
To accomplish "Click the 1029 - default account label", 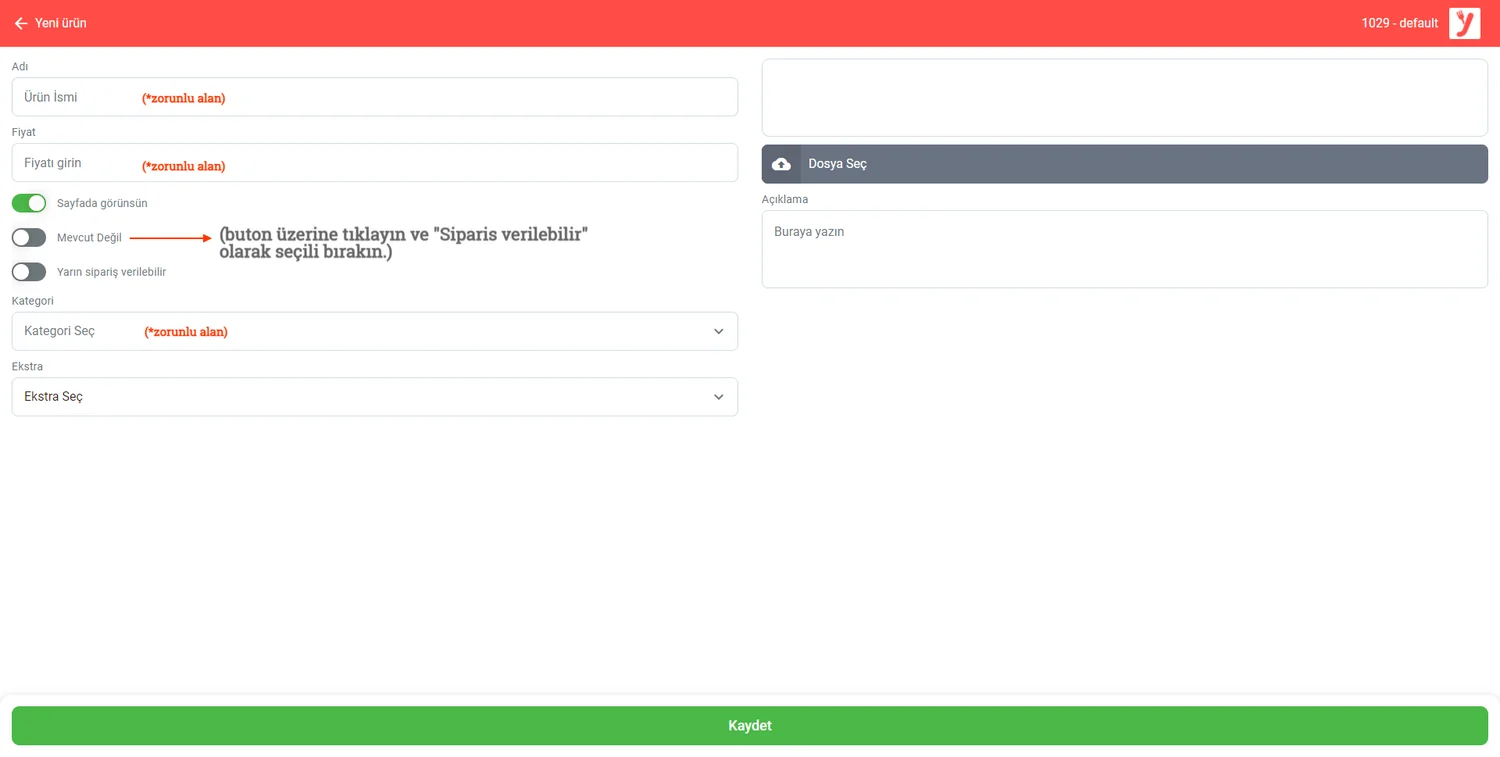I will [x=1399, y=23].
